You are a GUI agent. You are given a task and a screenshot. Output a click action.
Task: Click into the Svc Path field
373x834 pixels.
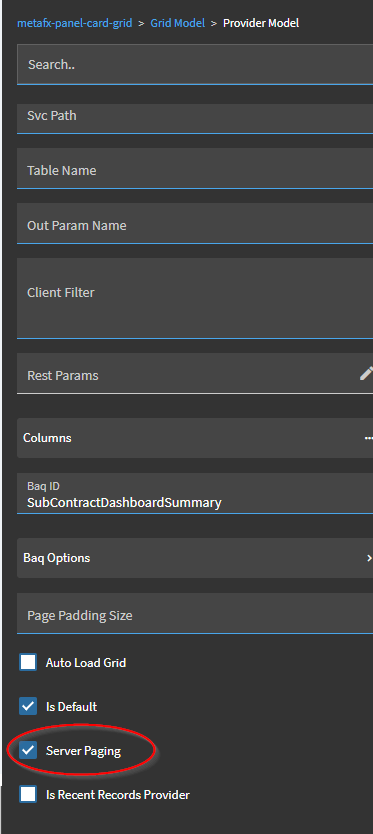click(195, 119)
